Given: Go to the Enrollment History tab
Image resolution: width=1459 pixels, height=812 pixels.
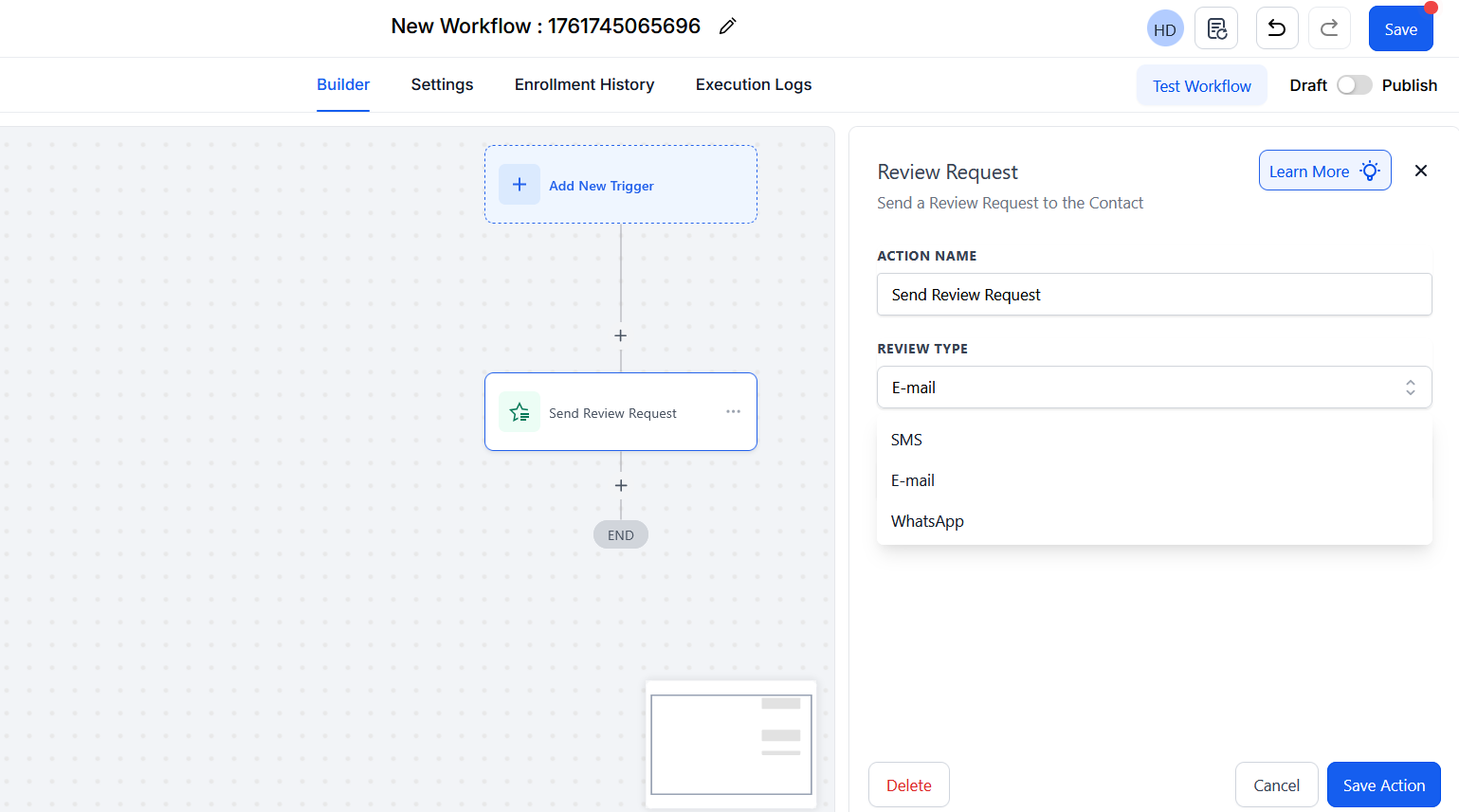Looking at the screenshot, I should click(584, 84).
